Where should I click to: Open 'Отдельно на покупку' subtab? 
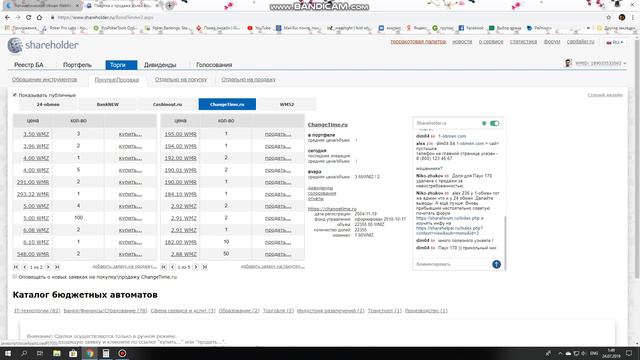point(181,80)
